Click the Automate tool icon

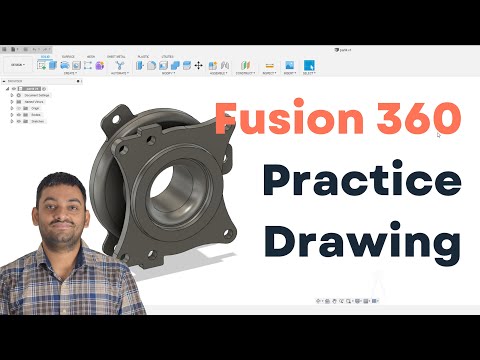tap(119, 65)
